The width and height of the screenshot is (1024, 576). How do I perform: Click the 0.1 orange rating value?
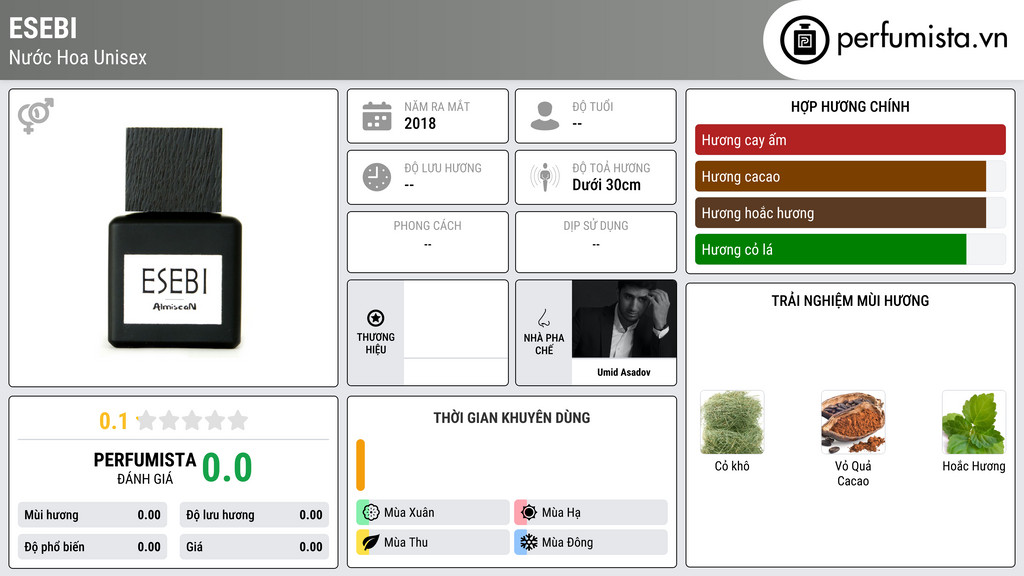(x=113, y=421)
